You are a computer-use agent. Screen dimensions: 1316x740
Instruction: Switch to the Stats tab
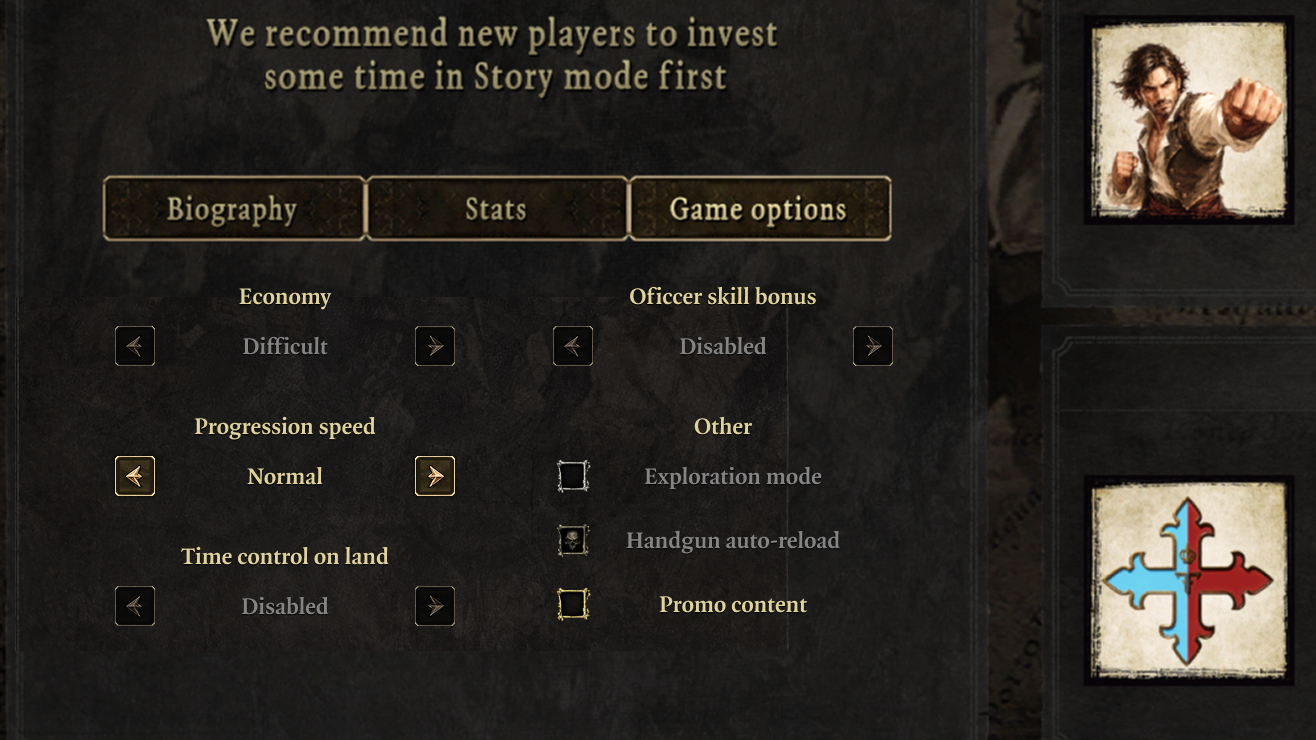(497, 209)
